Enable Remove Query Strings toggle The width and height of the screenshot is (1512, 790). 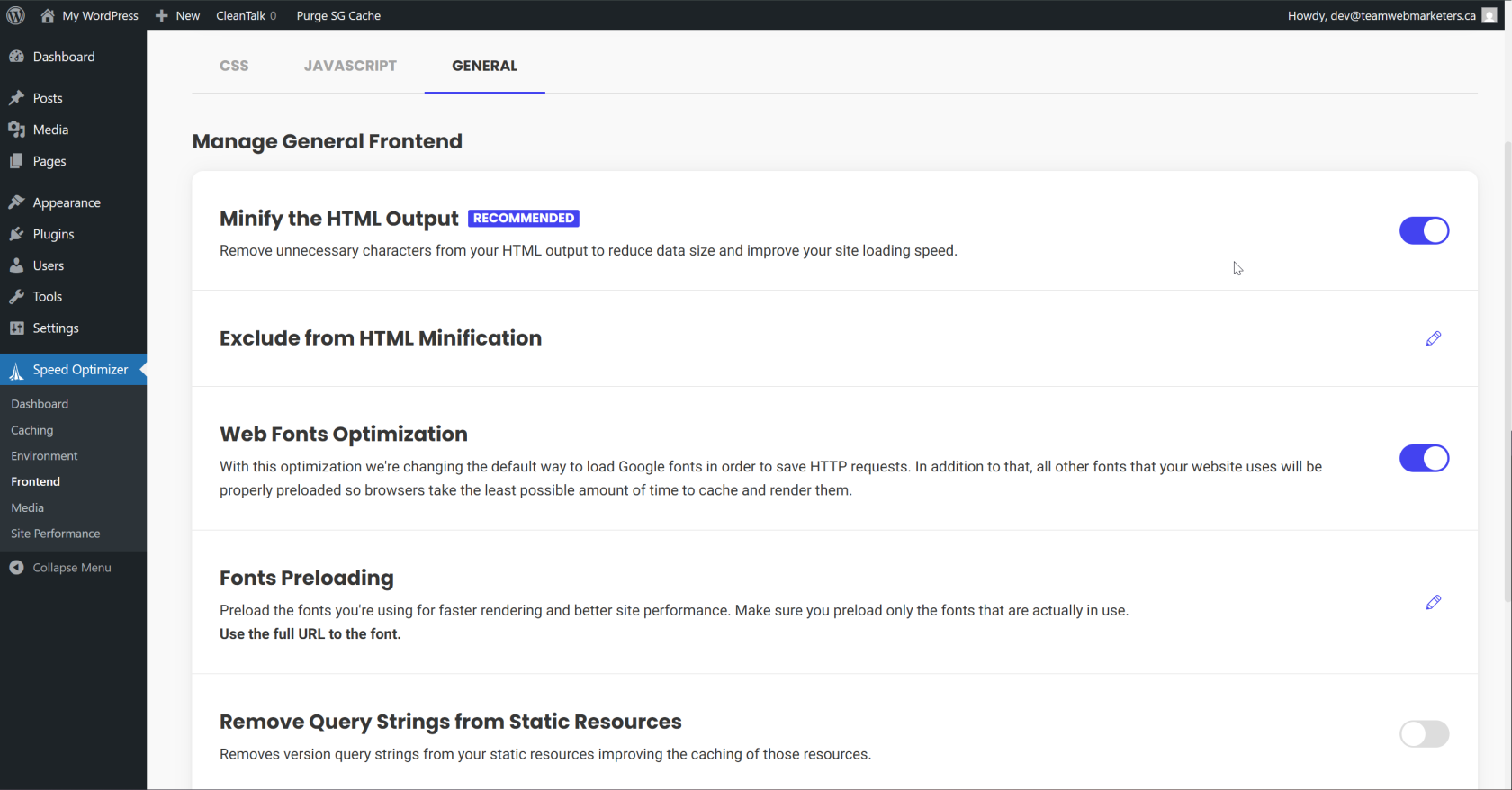(1424, 733)
